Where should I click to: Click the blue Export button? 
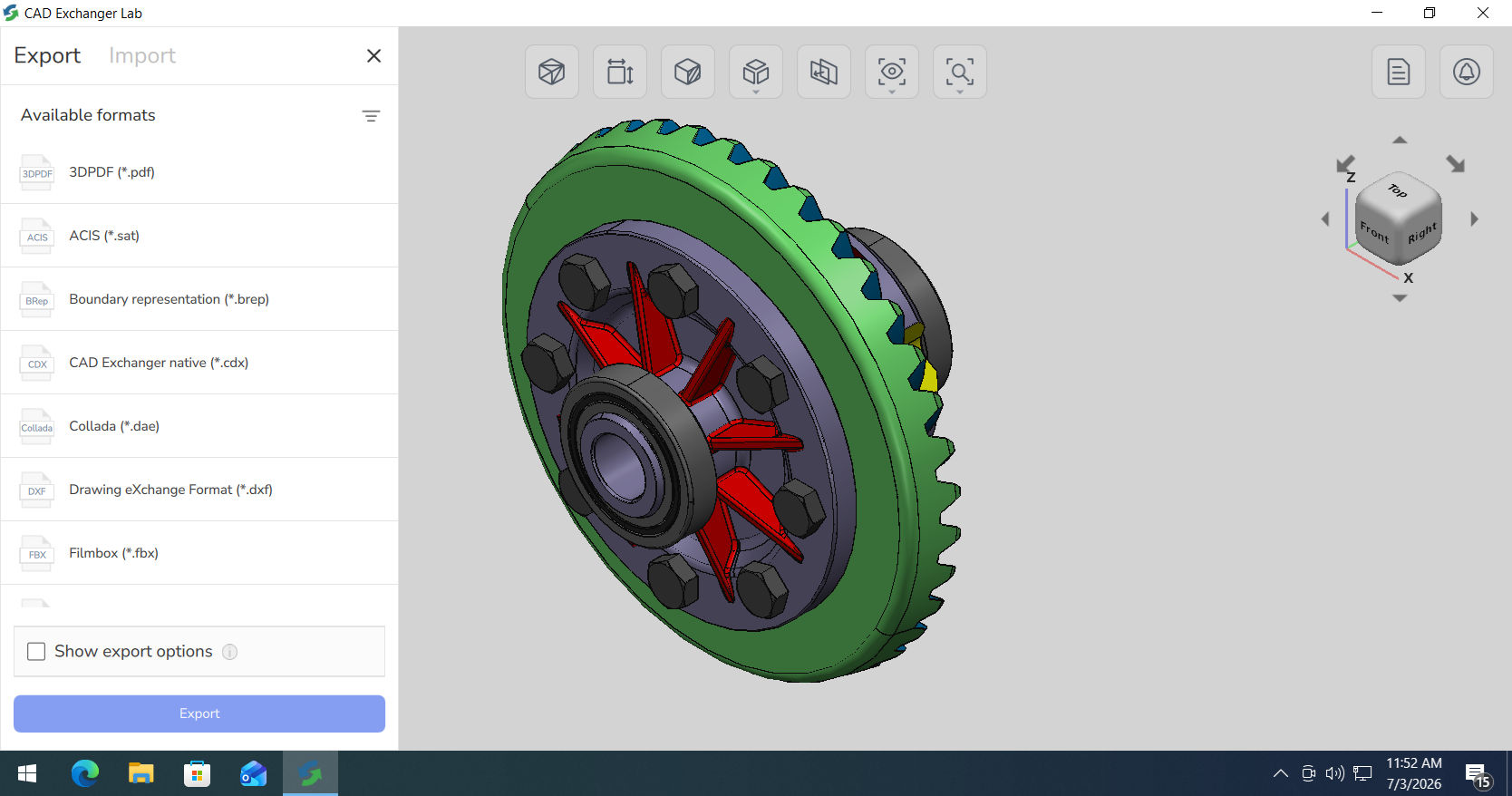click(x=199, y=713)
